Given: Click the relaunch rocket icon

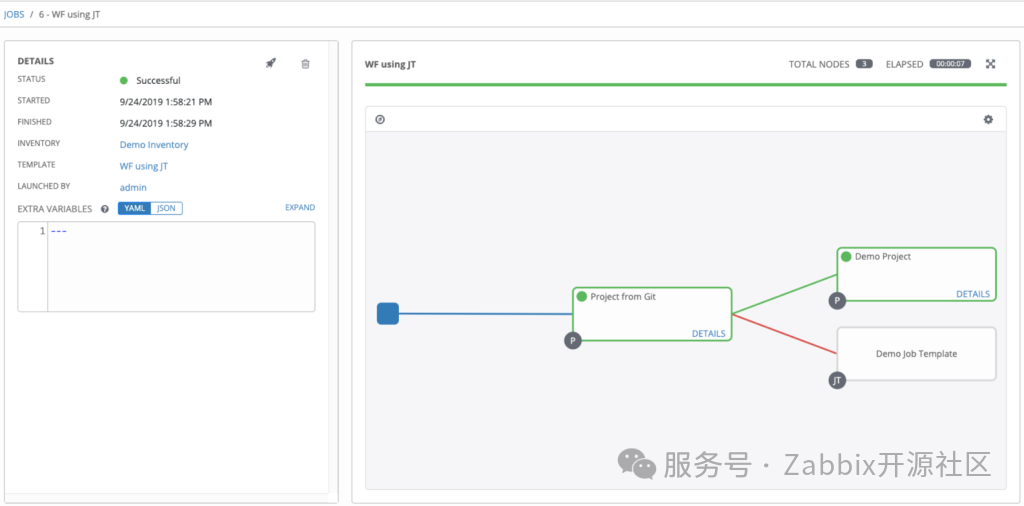Looking at the screenshot, I should [271, 63].
